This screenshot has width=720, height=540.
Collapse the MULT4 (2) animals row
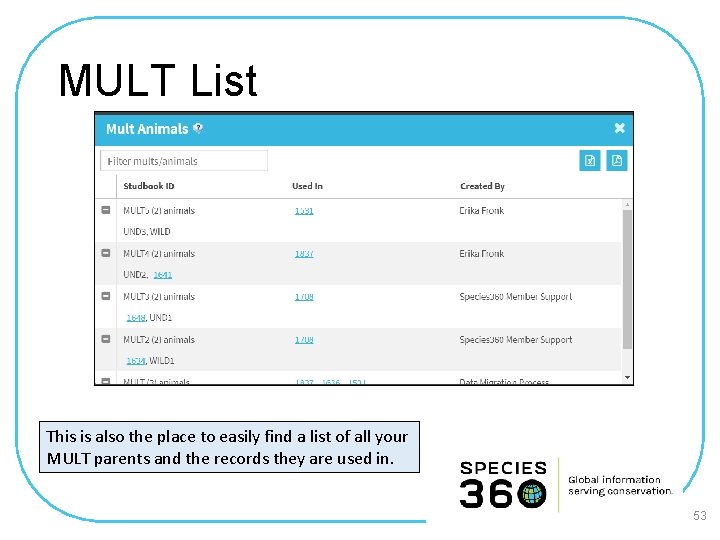[x=106, y=253]
